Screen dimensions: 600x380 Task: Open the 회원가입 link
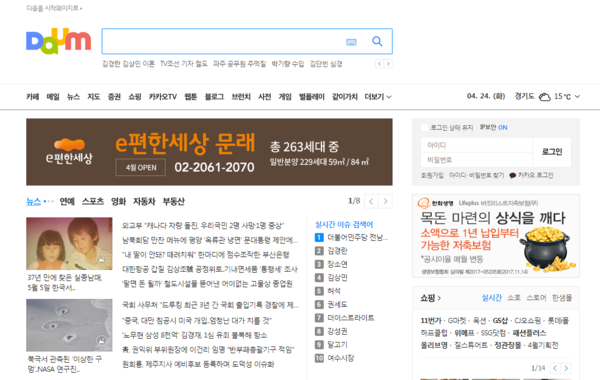coord(432,176)
